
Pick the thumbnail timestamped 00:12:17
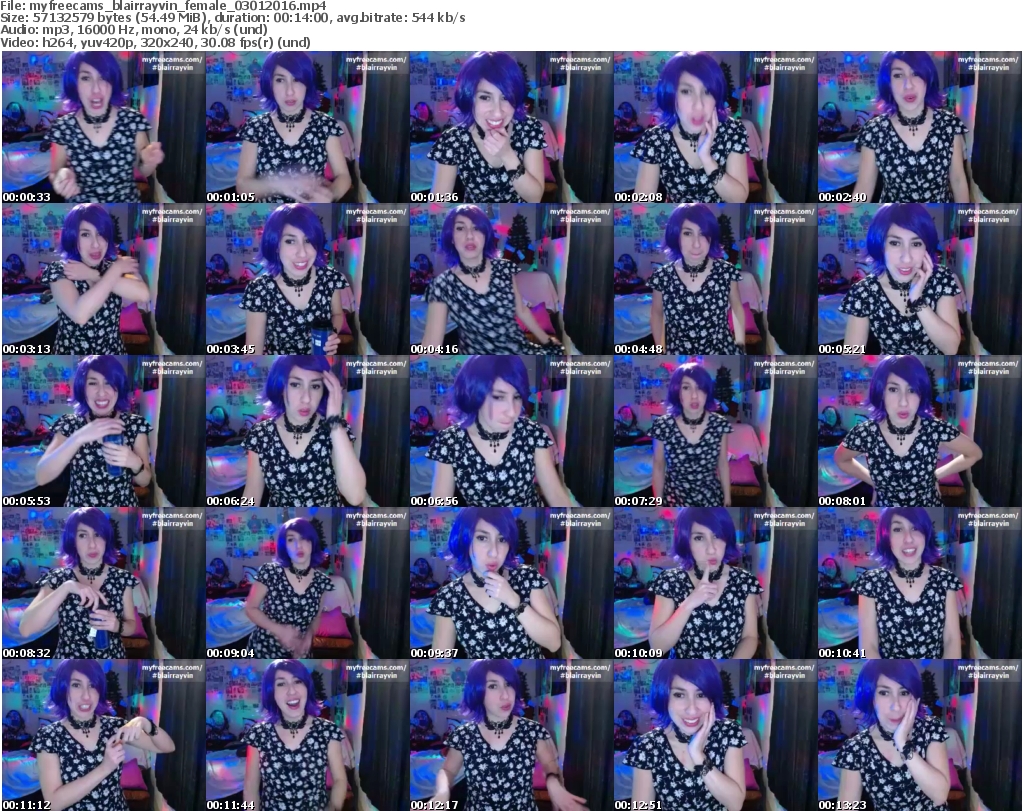511,735
